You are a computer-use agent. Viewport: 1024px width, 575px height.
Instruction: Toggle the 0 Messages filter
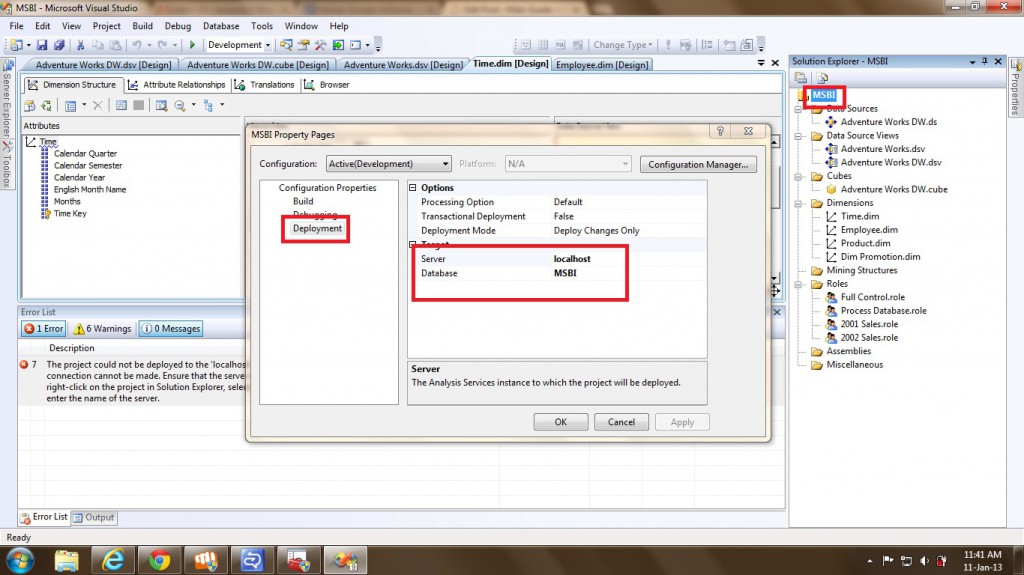[170, 328]
